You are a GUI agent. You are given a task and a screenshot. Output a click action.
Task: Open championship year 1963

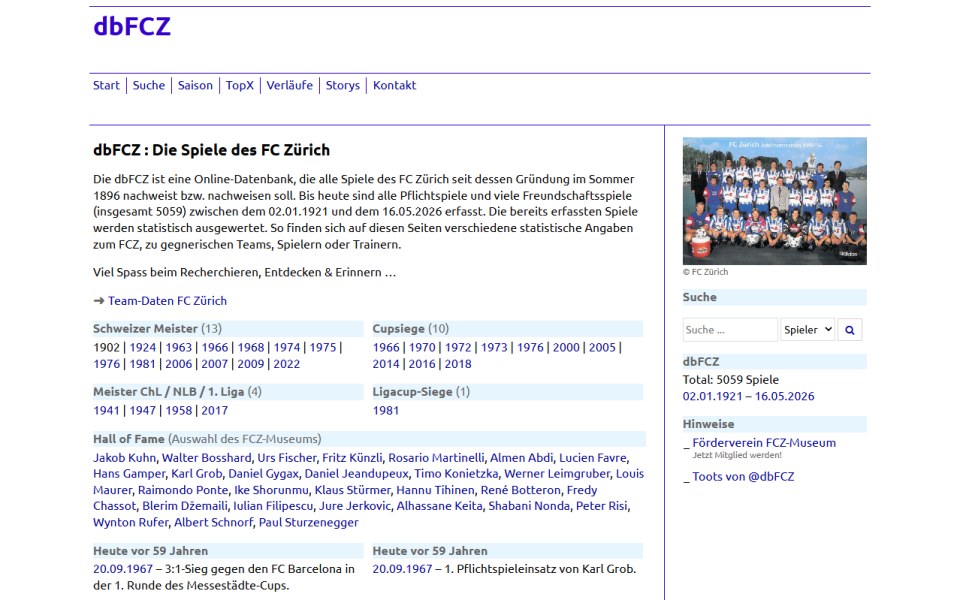(179, 347)
